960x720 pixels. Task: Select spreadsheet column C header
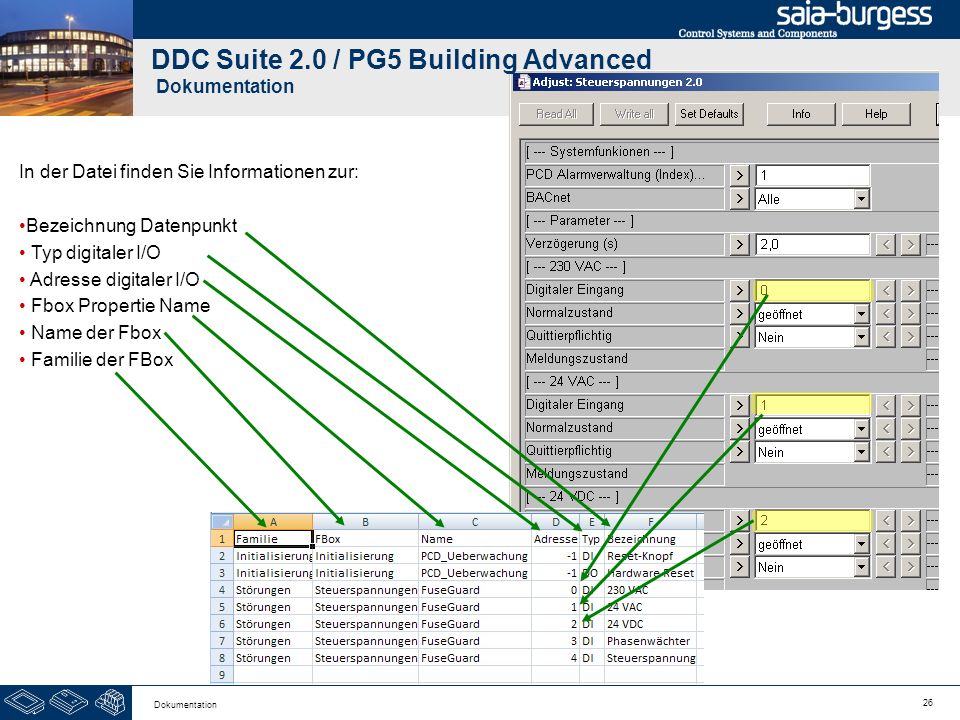pos(474,522)
